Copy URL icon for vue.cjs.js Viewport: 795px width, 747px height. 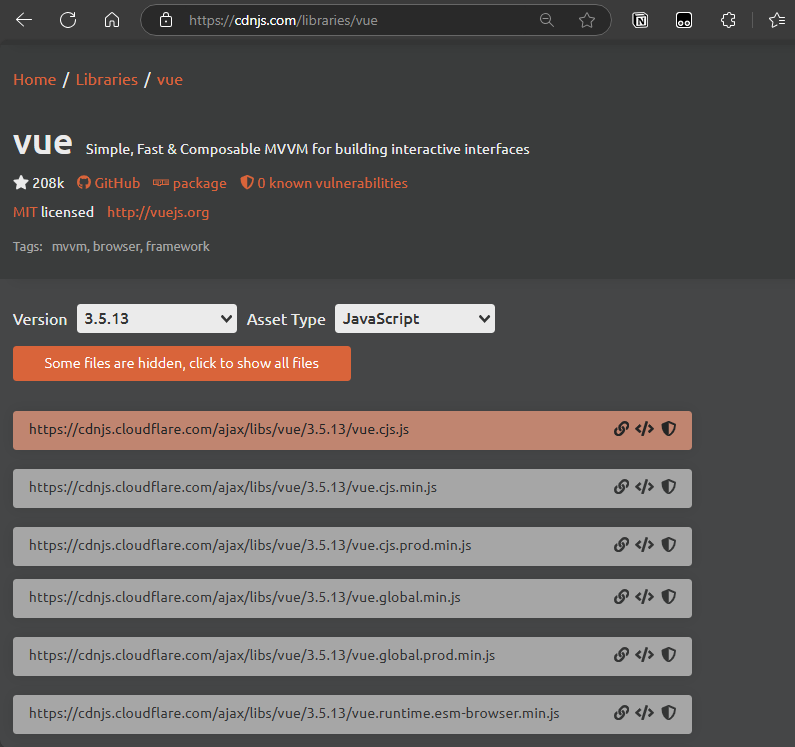point(621,429)
